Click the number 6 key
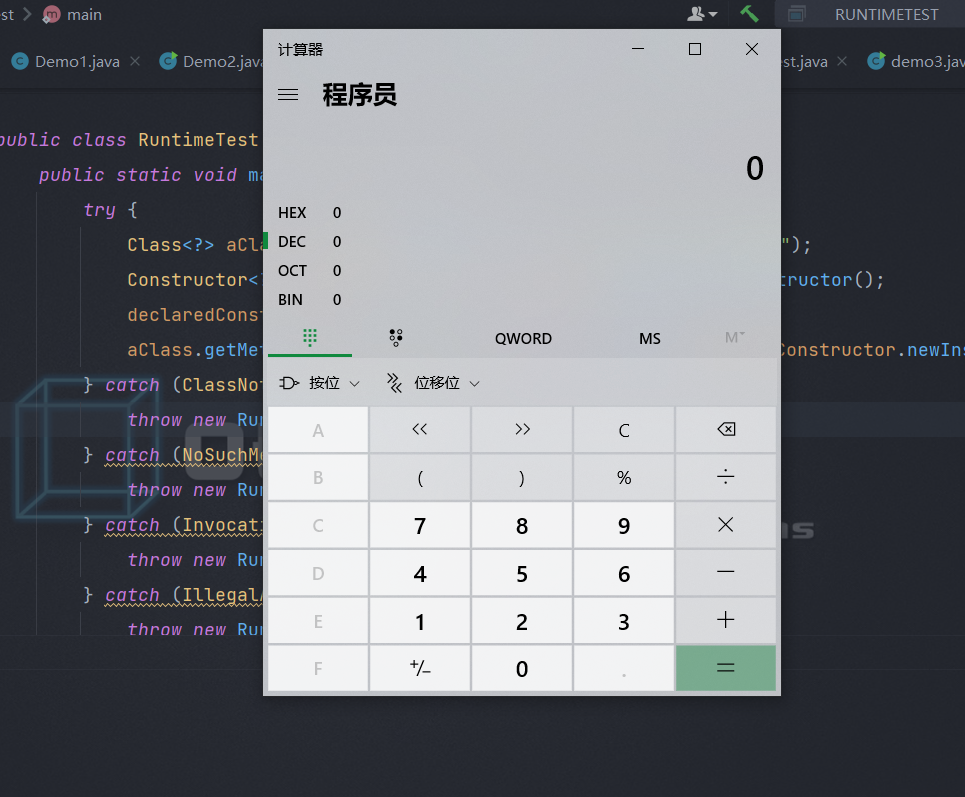965x797 pixels. tap(624, 573)
